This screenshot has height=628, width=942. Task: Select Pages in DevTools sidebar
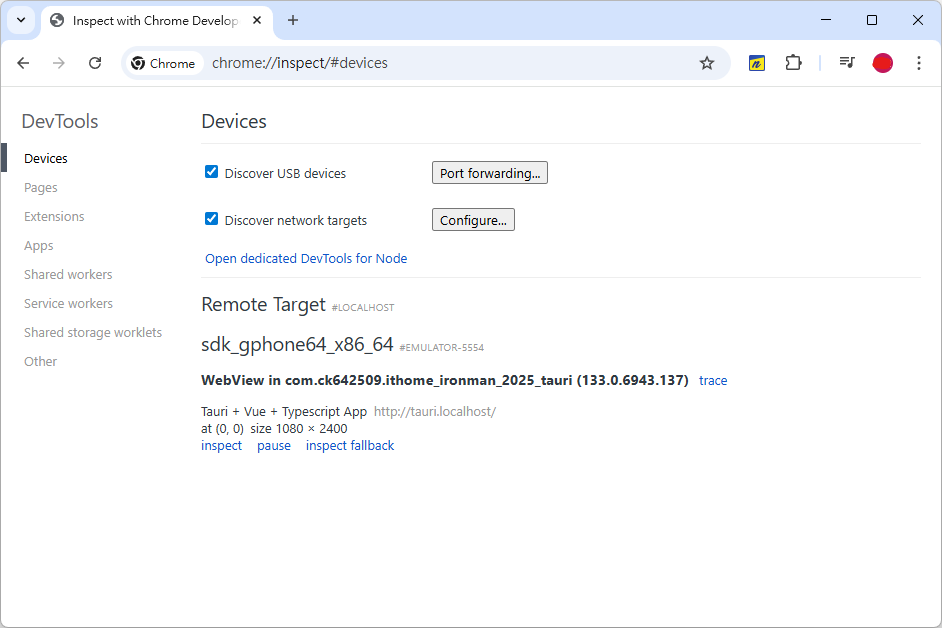[x=41, y=187]
